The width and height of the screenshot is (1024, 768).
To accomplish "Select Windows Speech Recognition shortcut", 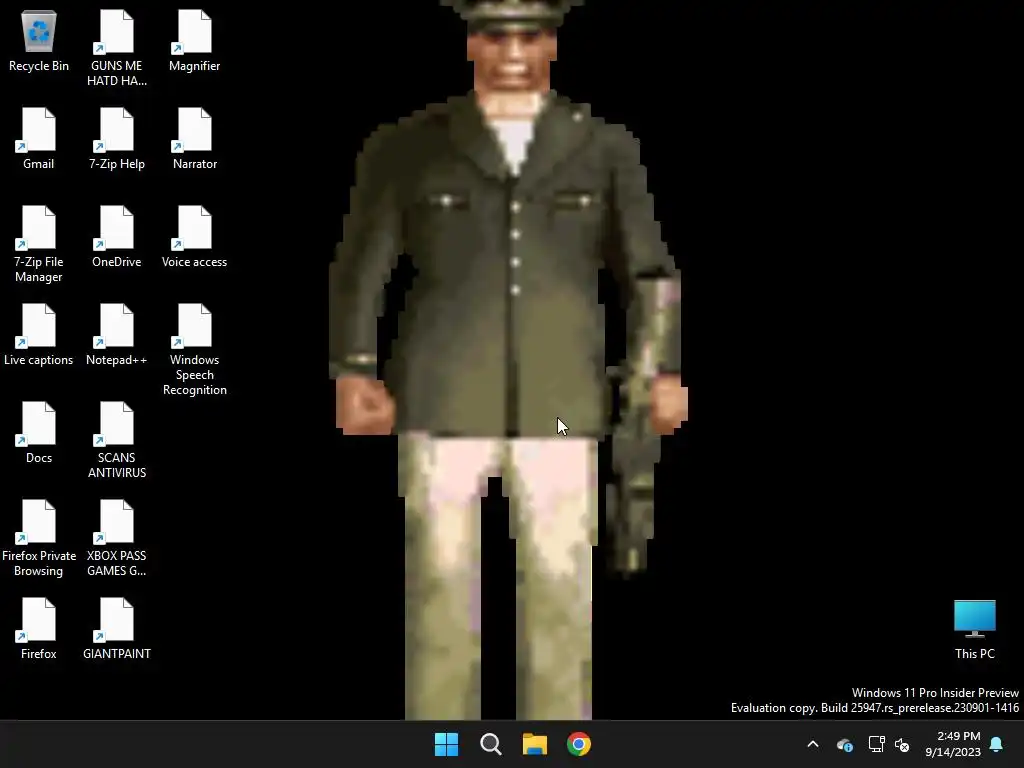I will (195, 350).
